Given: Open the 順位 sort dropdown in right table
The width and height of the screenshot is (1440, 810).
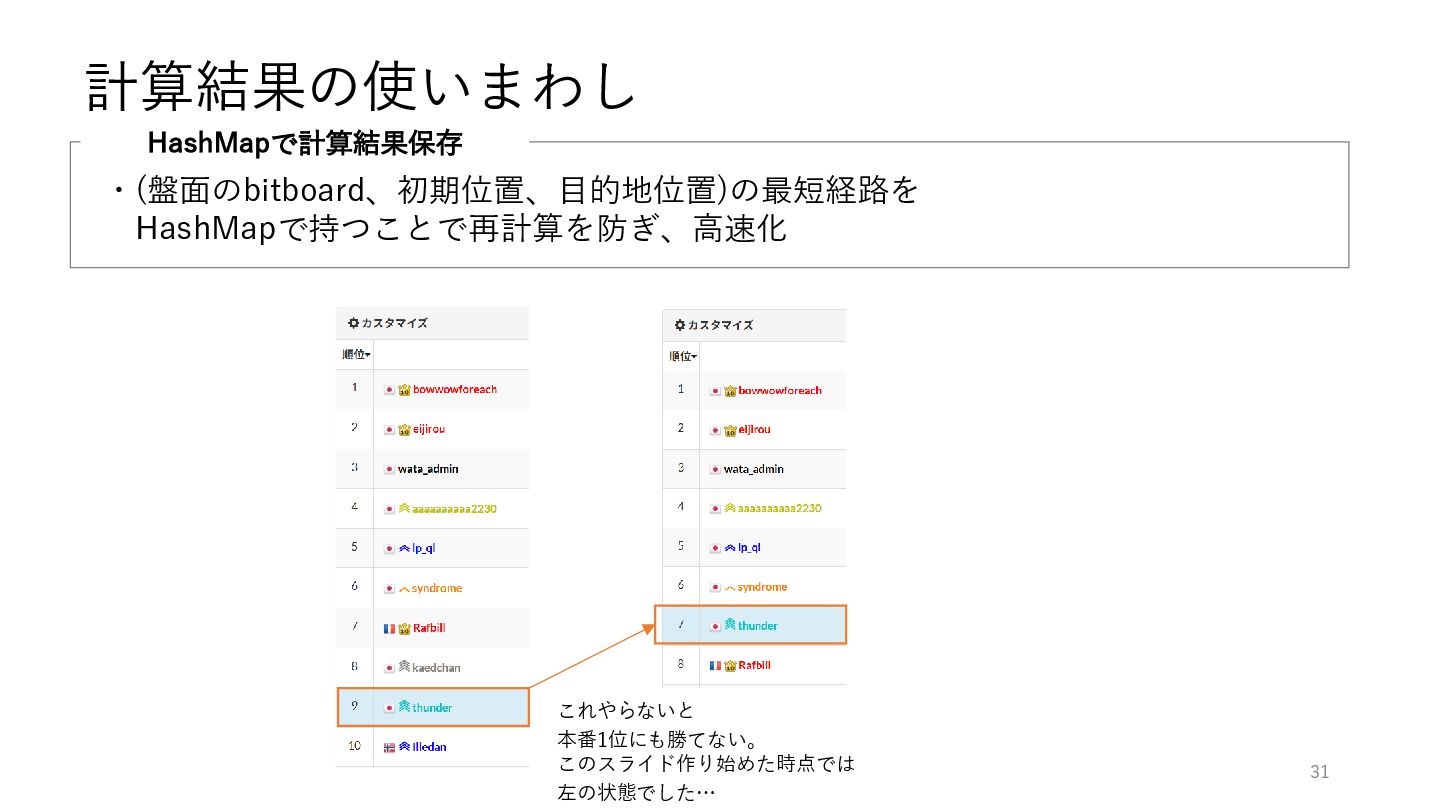Looking at the screenshot, I should (x=683, y=357).
